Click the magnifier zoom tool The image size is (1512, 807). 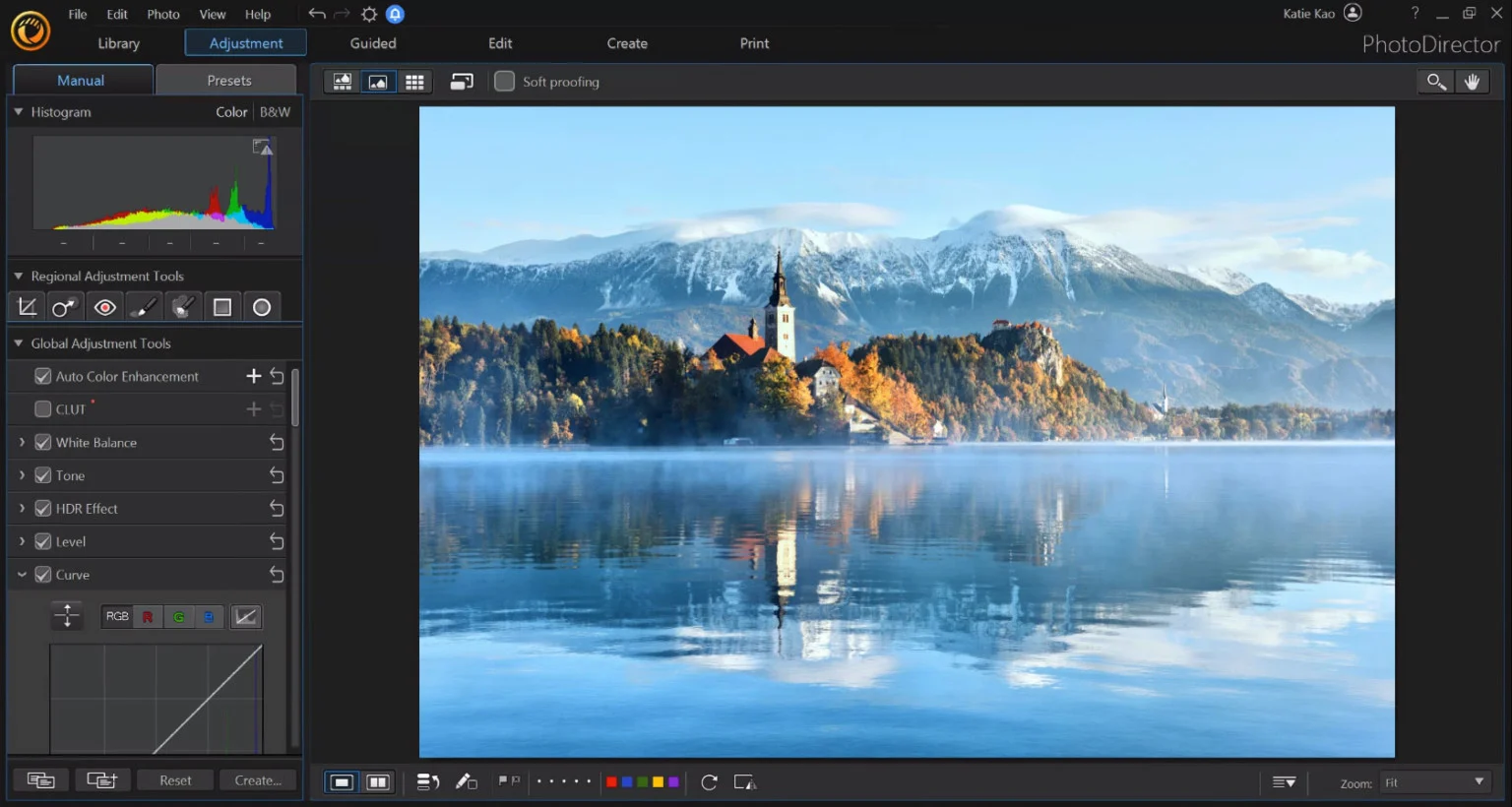tap(1436, 82)
